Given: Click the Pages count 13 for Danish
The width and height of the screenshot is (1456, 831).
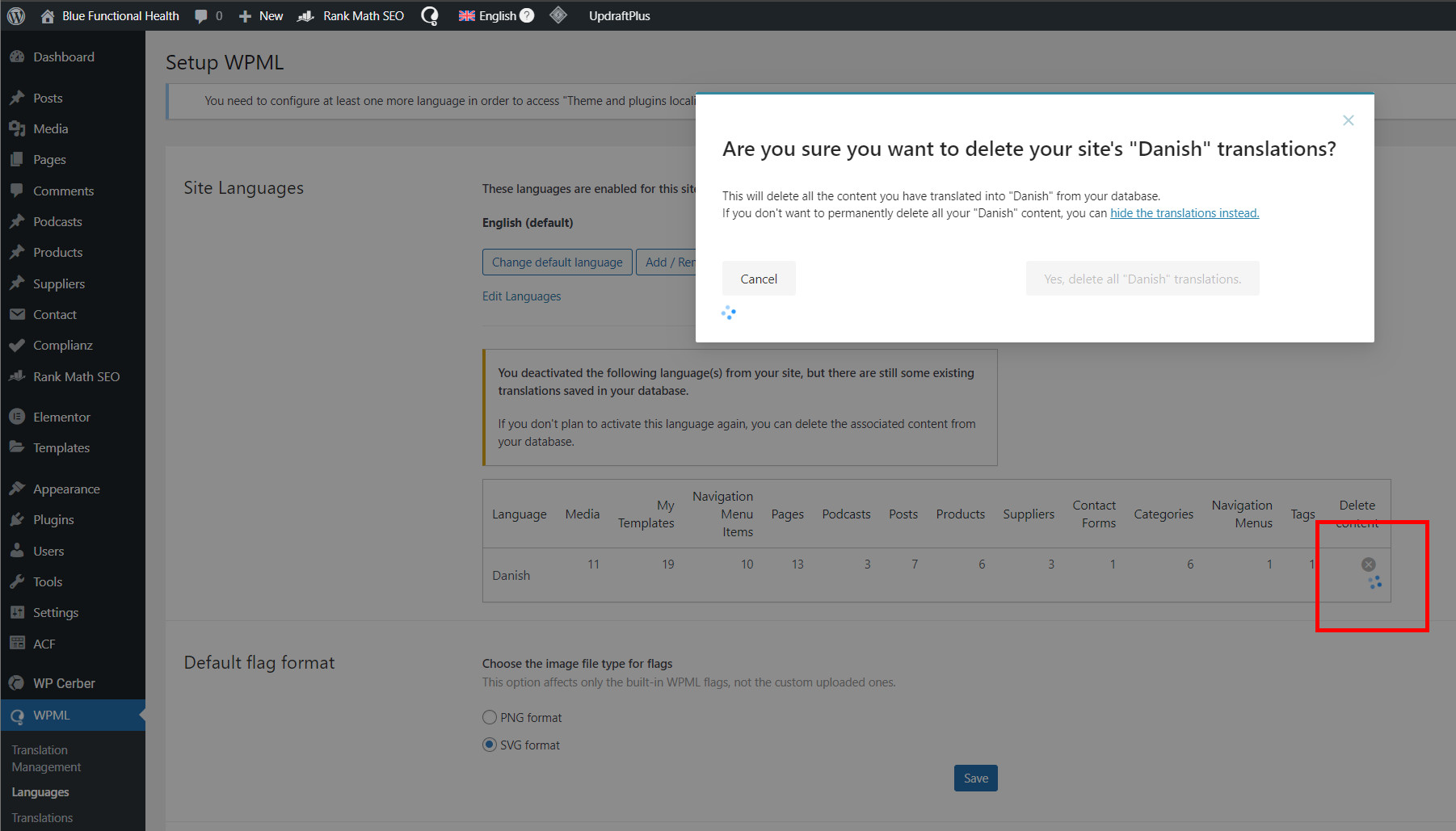Looking at the screenshot, I should (x=797, y=564).
